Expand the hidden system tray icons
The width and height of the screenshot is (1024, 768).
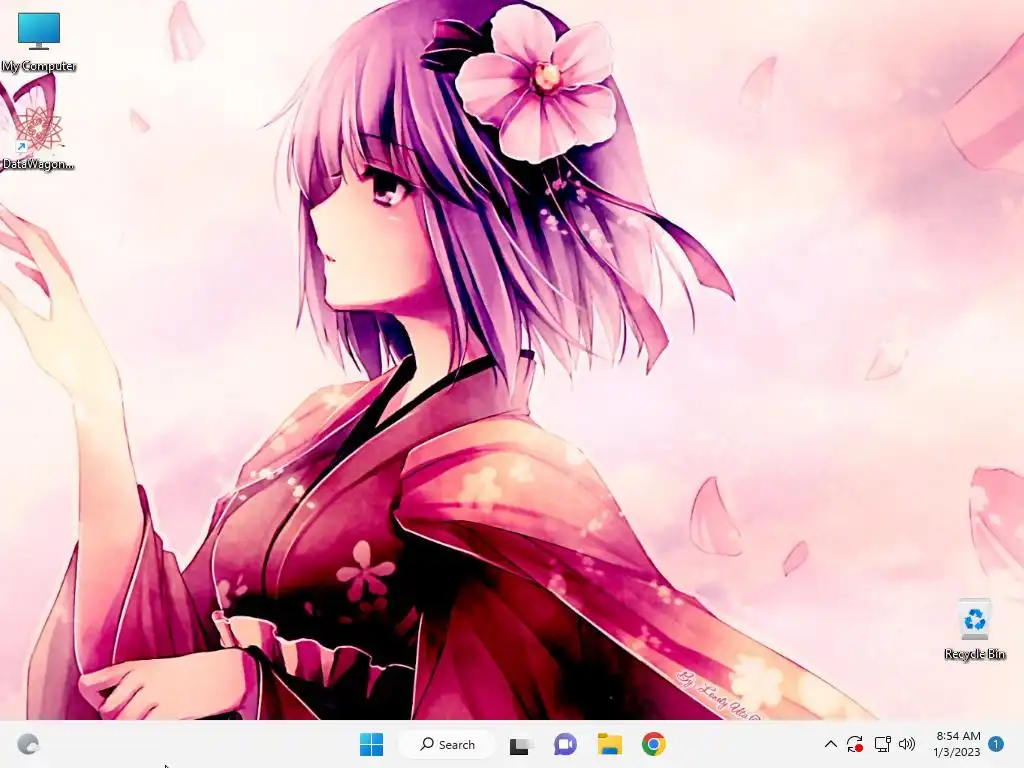point(831,744)
